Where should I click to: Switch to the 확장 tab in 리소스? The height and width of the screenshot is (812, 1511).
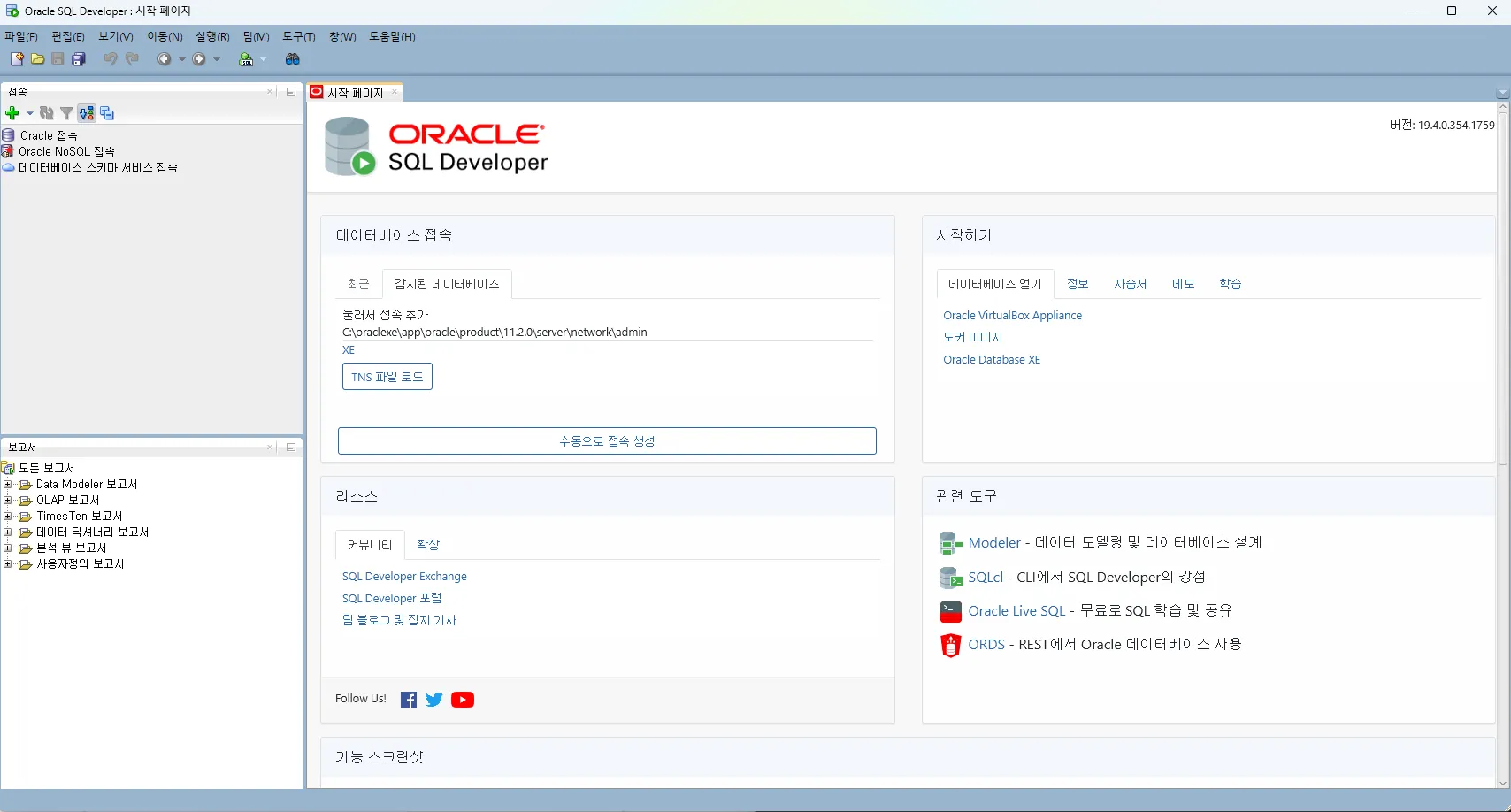tap(428, 545)
